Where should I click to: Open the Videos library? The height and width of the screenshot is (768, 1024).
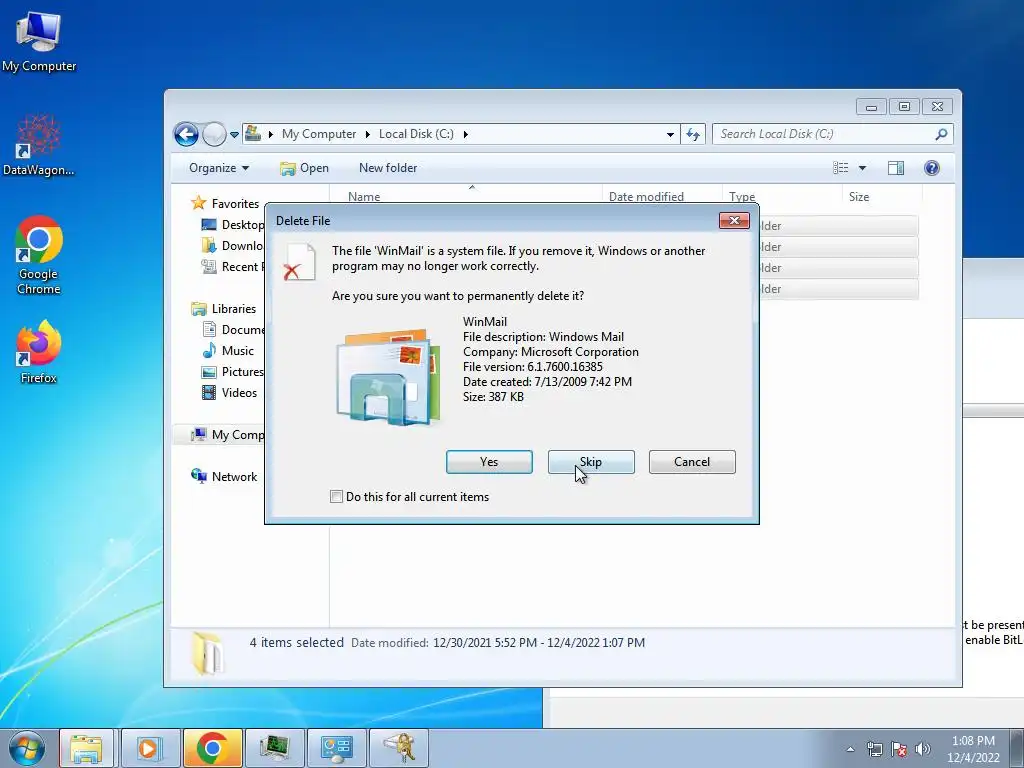tap(229, 392)
